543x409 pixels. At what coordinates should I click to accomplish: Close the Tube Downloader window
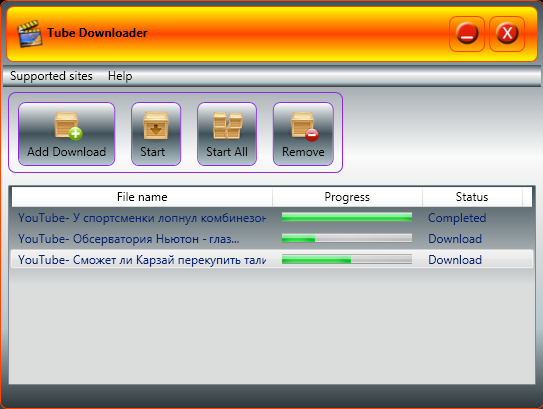coord(507,34)
